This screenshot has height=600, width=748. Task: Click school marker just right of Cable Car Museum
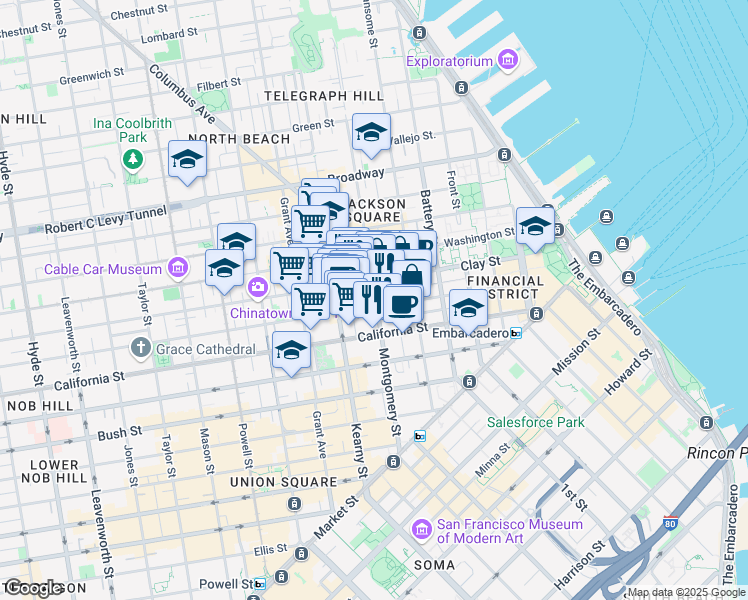pos(224,270)
